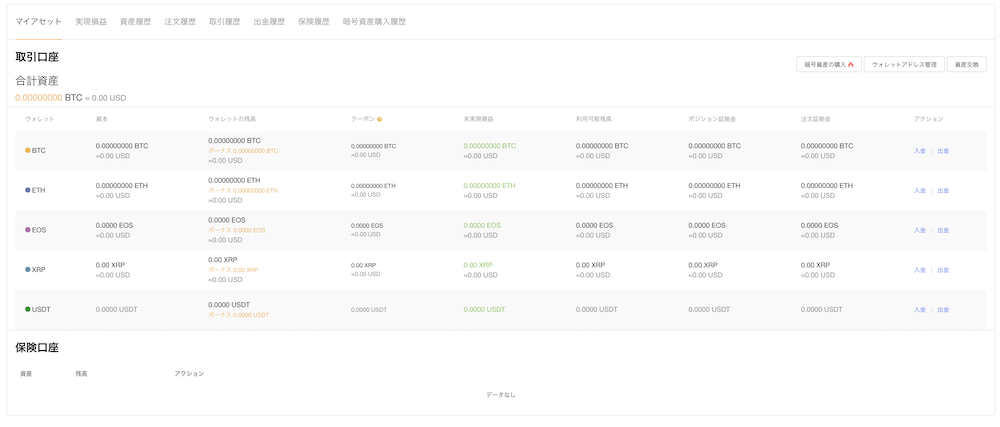Open the 実現損益 tab
This screenshot has width=1000, height=427.
point(91,21)
